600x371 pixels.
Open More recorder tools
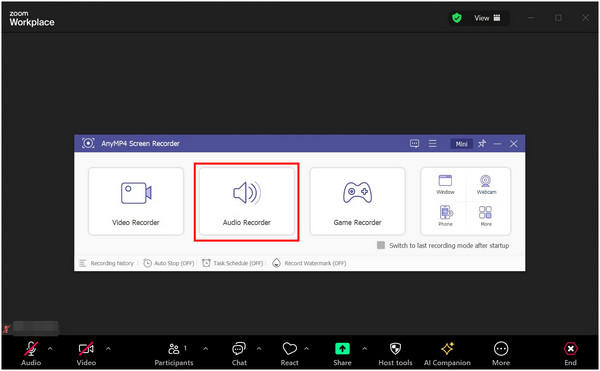point(486,216)
